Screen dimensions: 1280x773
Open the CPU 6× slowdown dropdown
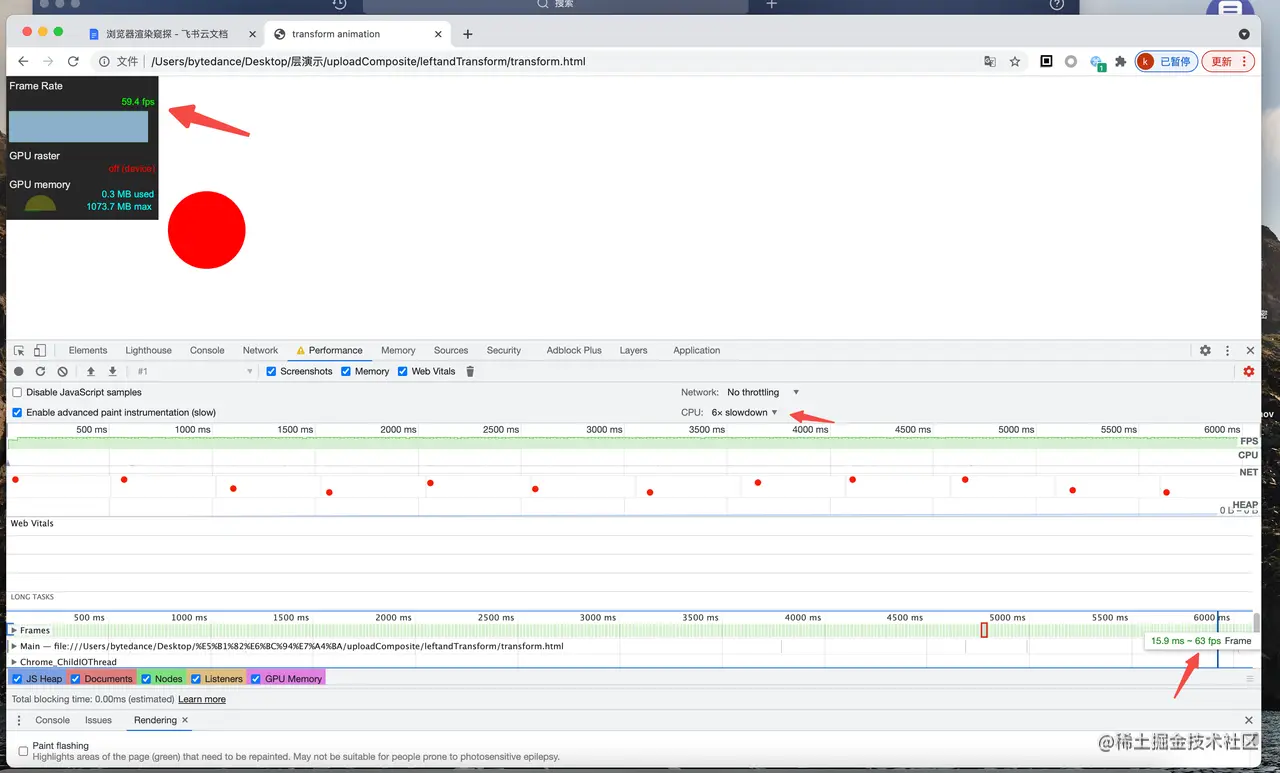744,412
